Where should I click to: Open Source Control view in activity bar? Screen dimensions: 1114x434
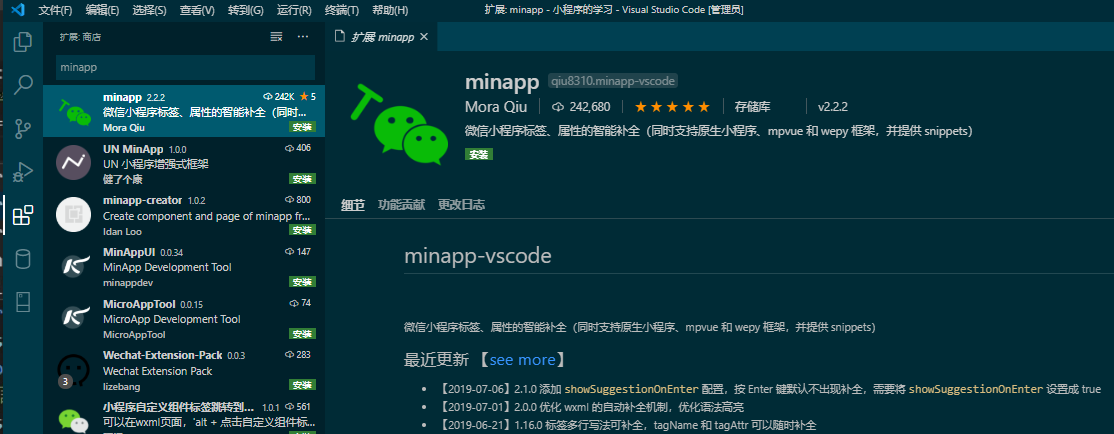(23, 129)
